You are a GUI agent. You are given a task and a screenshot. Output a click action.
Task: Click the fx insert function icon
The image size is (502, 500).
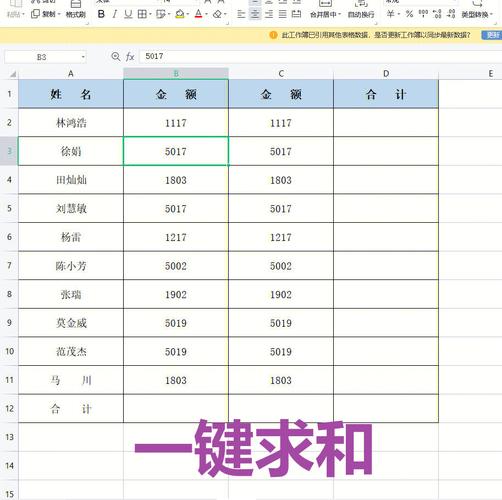pos(130,57)
